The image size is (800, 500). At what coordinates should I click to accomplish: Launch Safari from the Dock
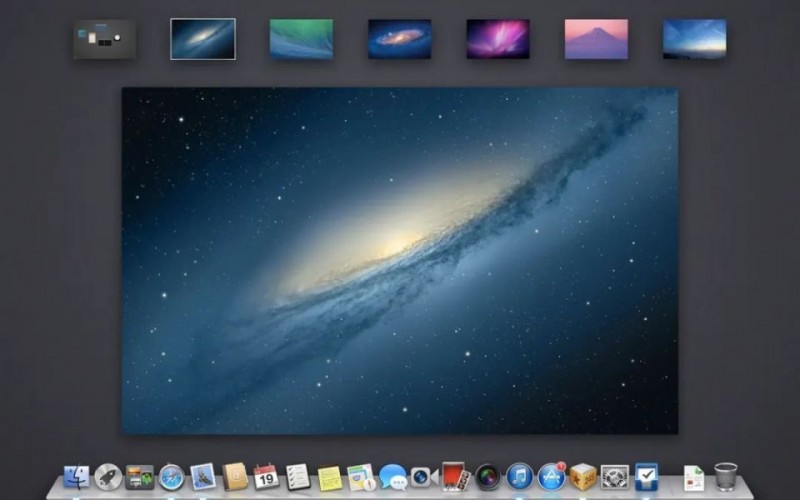[x=171, y=477]
